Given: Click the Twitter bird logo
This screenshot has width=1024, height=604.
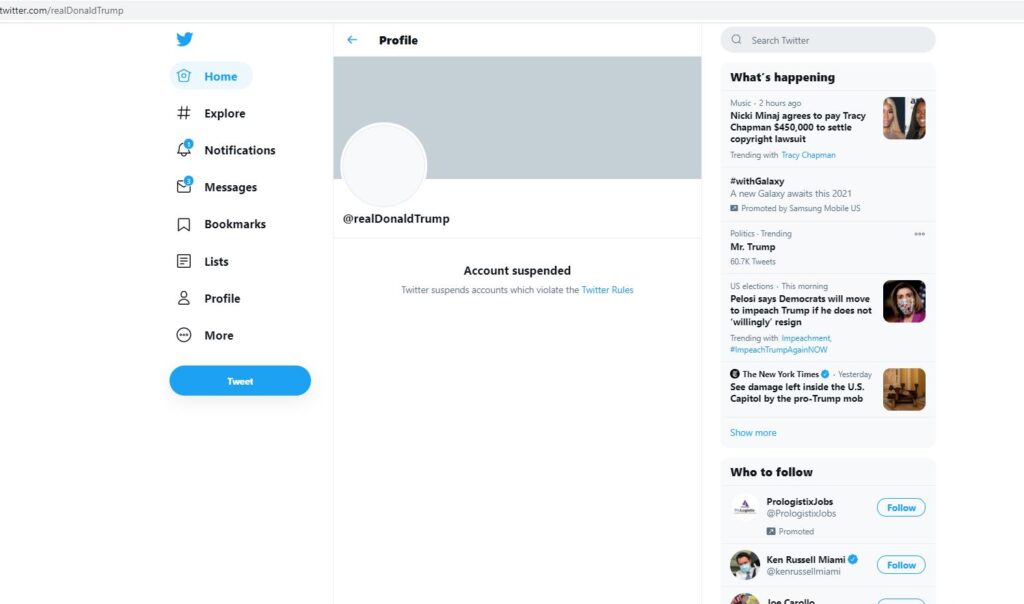Looking at the screenshot, I should point(184,39).
